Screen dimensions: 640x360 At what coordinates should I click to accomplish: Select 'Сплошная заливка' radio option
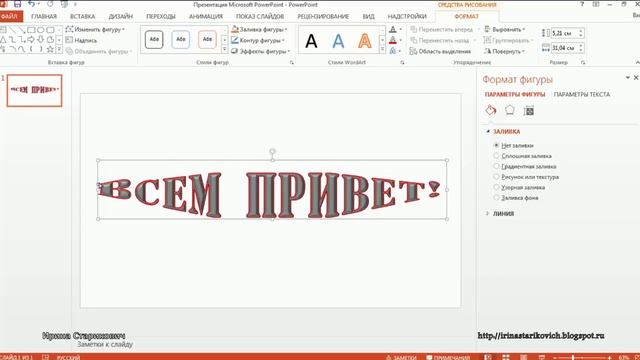522,156
